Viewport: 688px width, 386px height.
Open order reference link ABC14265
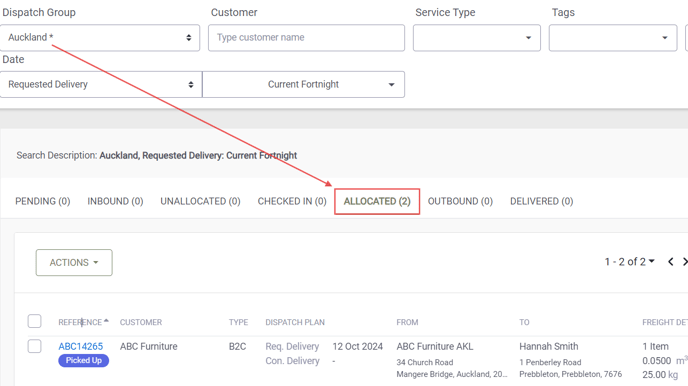pyautogui.click(x=81, y=346)
